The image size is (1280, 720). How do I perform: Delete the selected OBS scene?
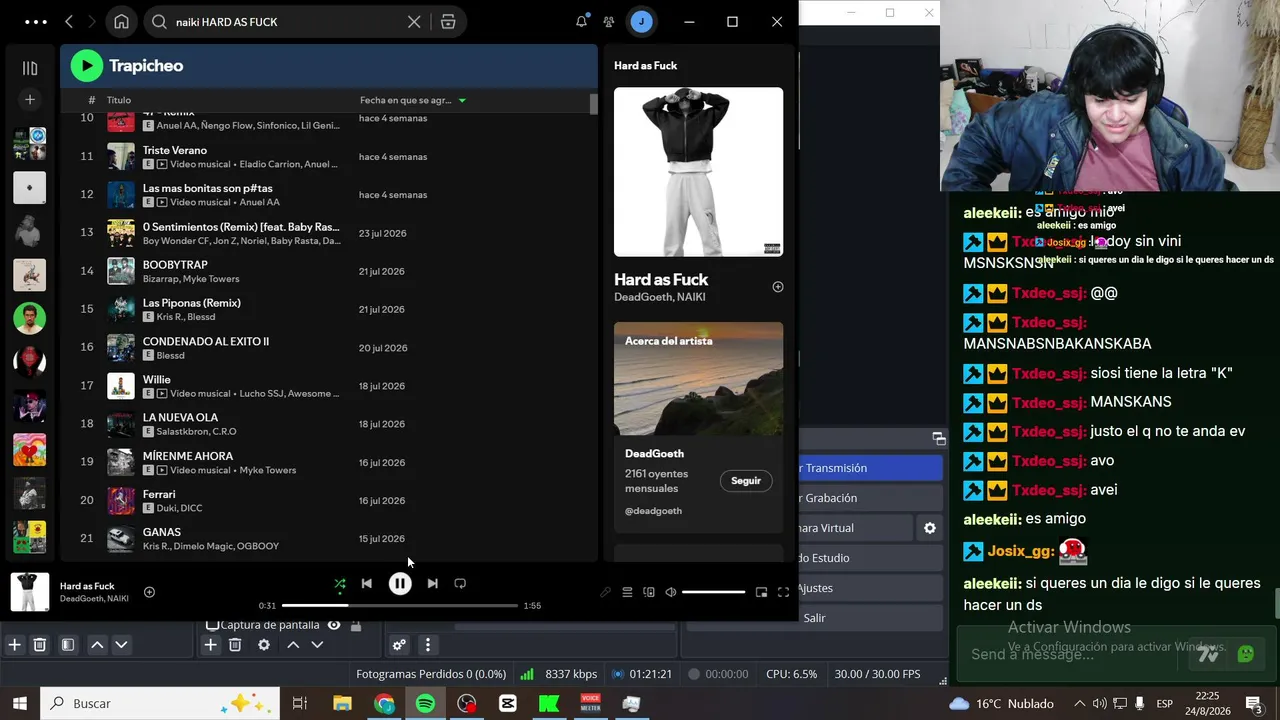tap(40, 645)
